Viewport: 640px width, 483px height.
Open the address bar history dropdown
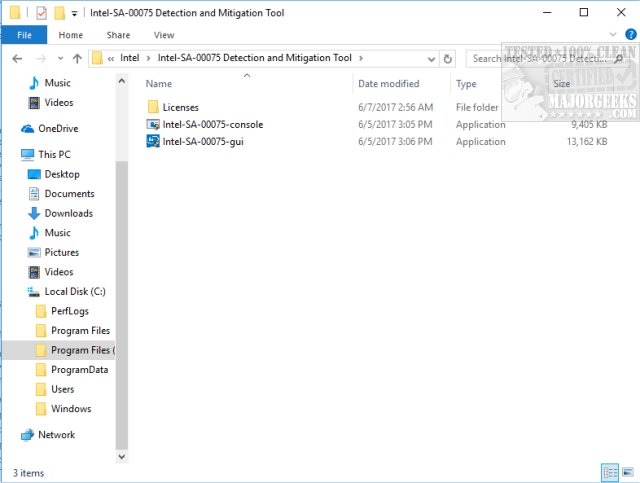431,59
